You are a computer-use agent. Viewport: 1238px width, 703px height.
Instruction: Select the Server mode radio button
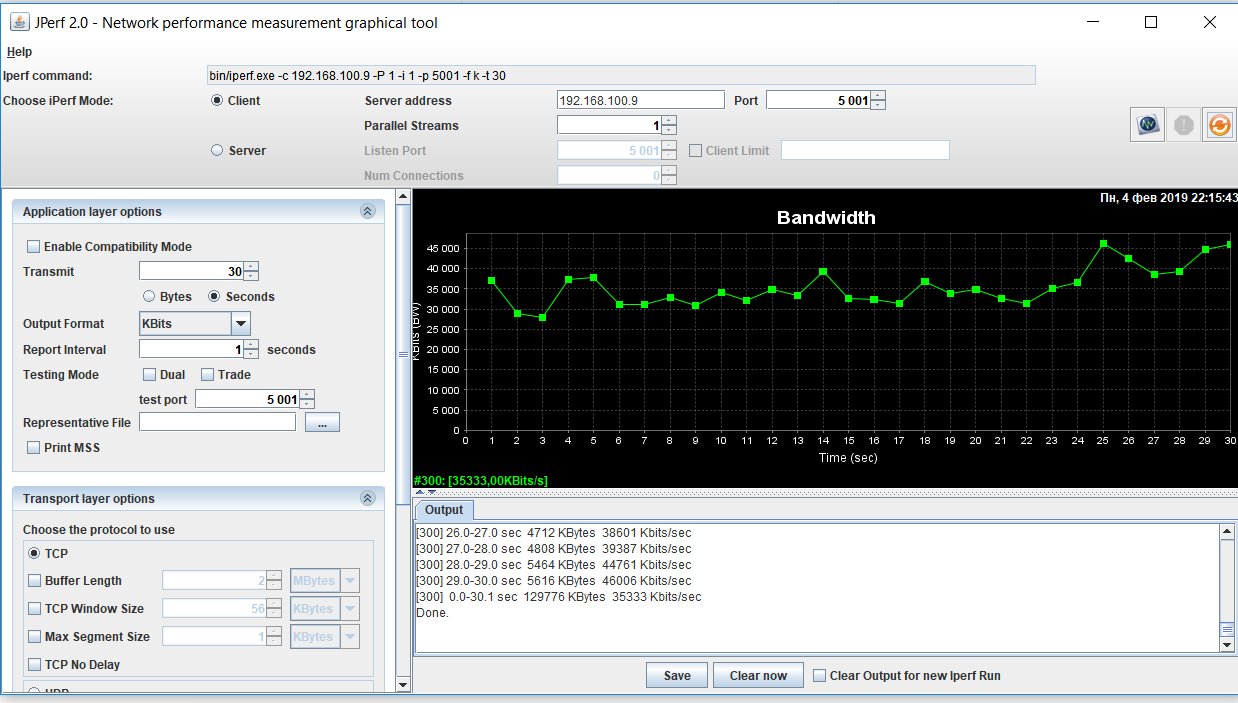[x=217, y=151]
